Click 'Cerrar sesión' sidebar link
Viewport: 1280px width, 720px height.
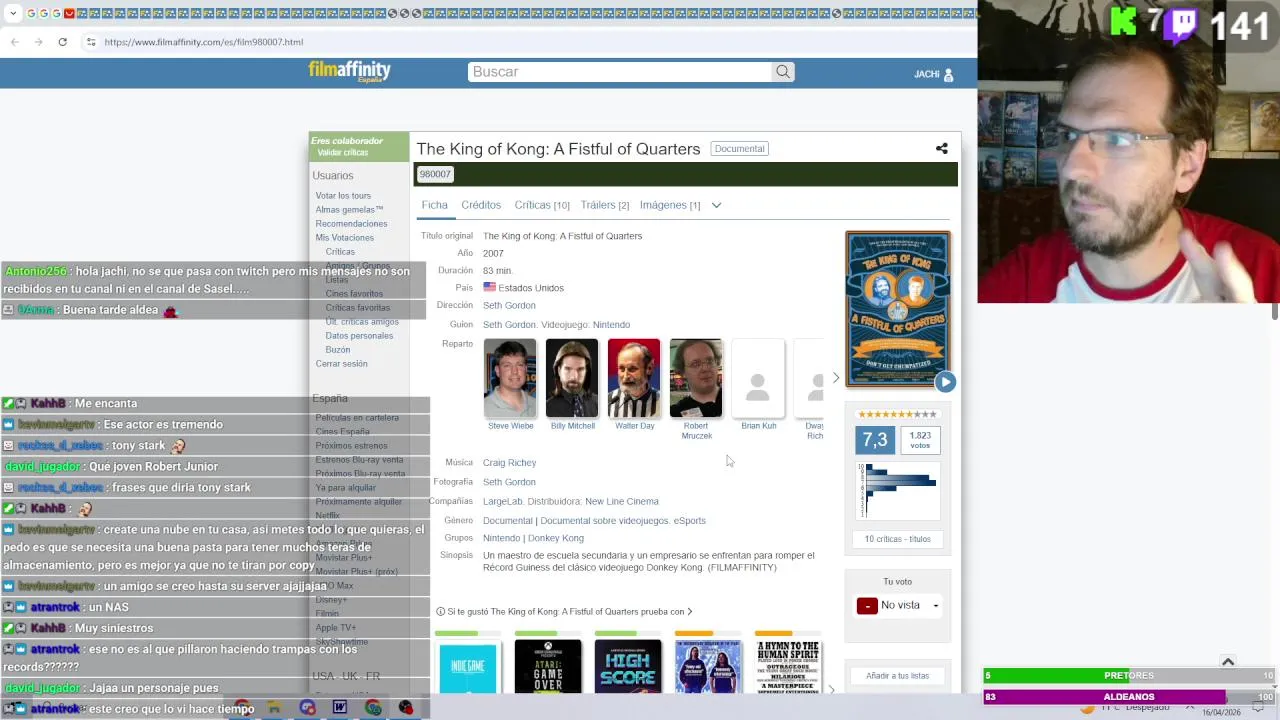pos(341,364)
